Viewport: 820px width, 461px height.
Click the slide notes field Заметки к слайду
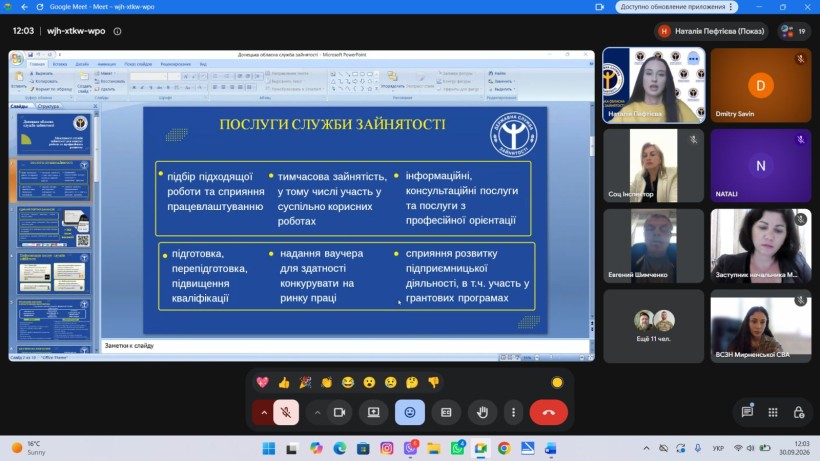pyautogui.click(x=345, y=345)
